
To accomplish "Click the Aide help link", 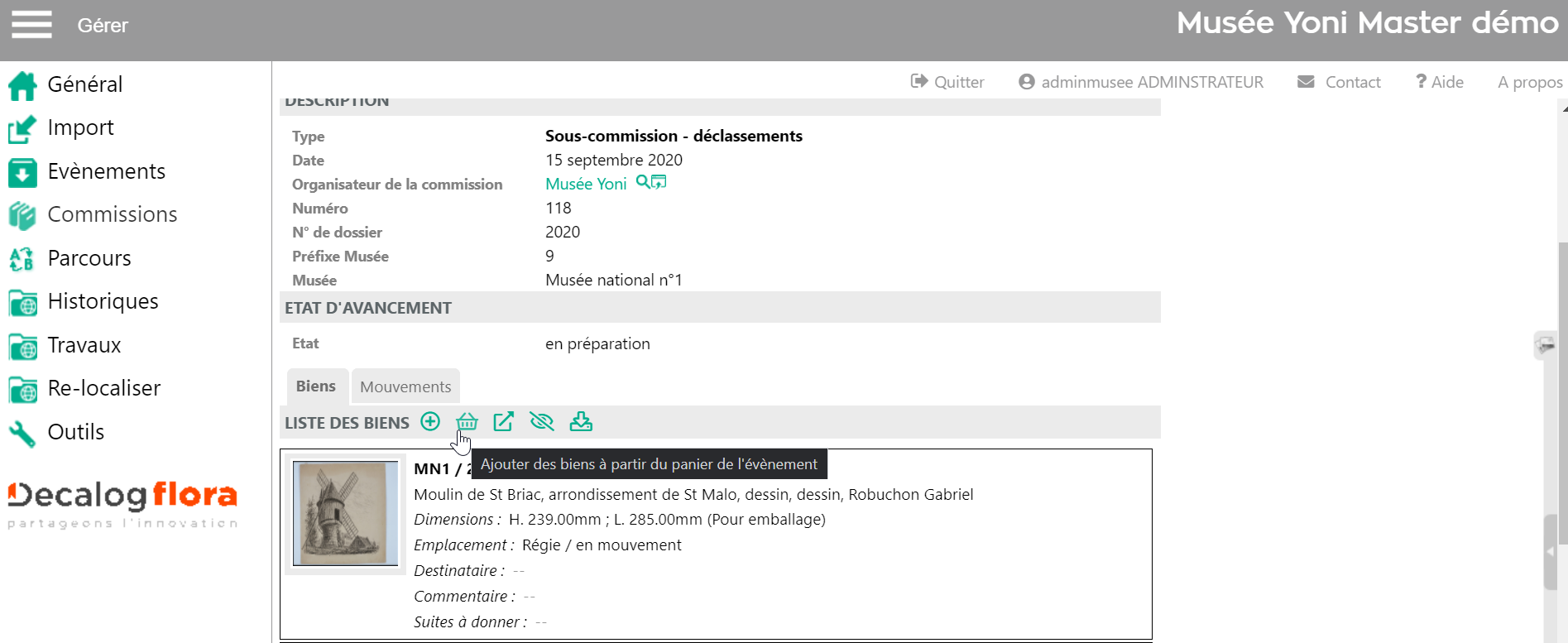I will tap(1440, 82).
